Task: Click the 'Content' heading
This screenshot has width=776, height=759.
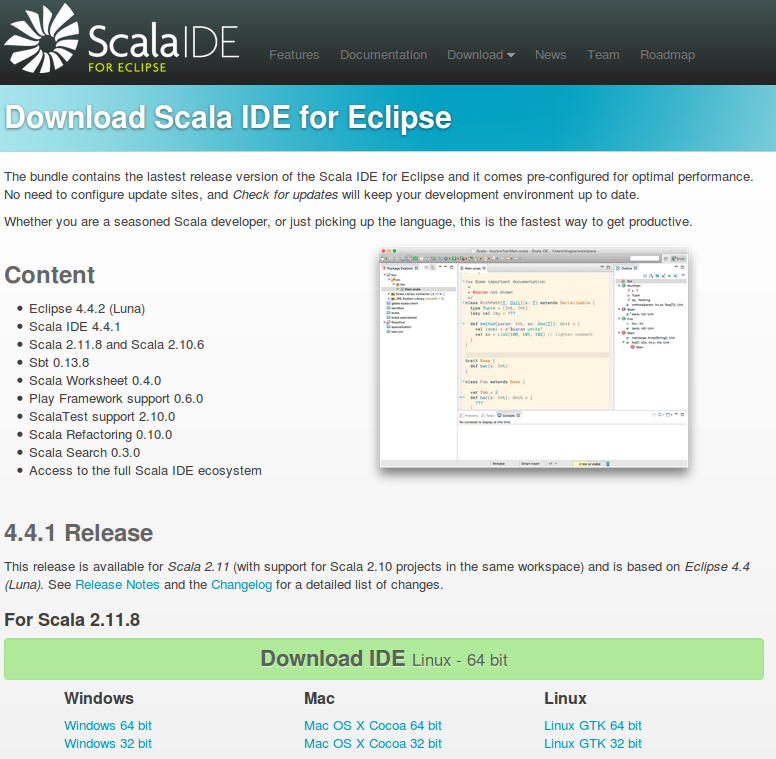Action: (x=49, y=275)
